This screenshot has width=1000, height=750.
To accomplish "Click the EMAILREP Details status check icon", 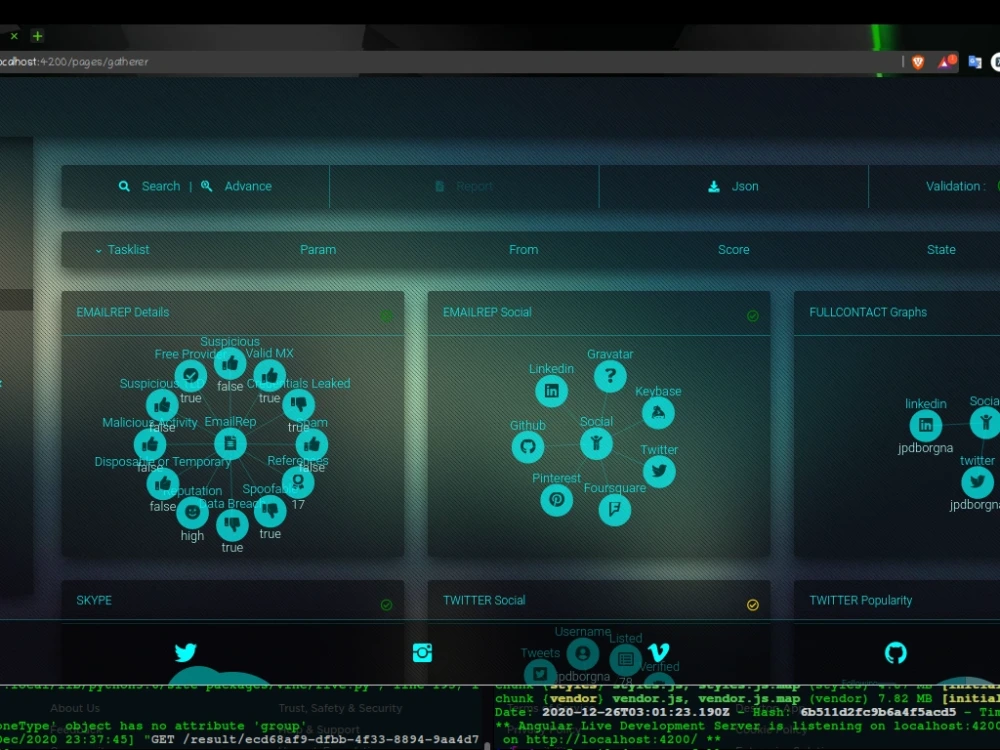I will [x=386, y=316].
